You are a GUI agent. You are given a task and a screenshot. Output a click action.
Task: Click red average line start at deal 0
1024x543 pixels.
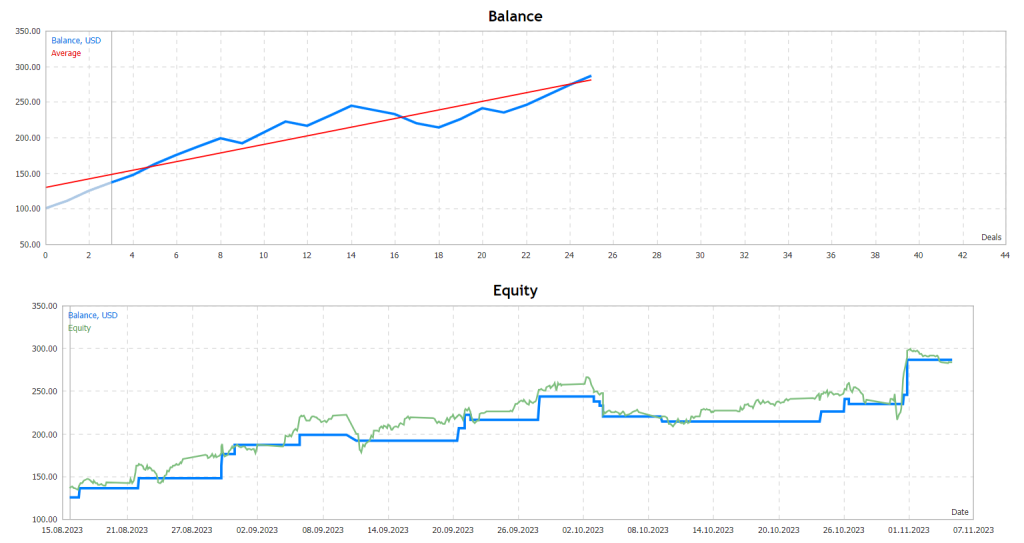(46, 187)
